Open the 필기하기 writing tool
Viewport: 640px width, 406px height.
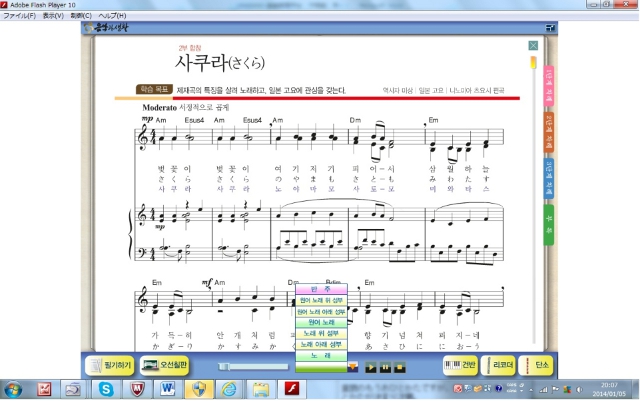(109, 365)
